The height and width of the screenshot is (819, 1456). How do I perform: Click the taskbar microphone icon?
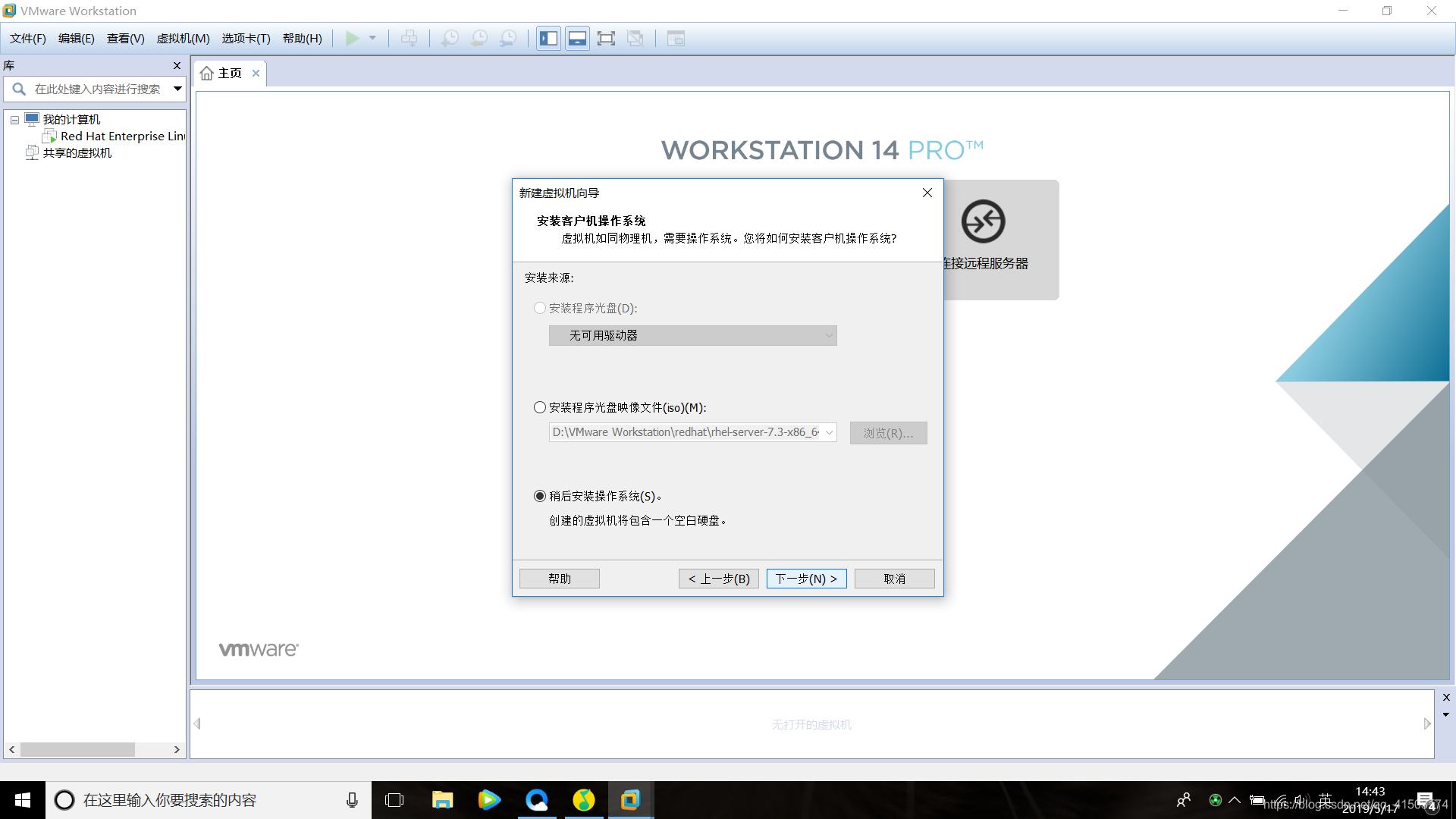(352, 800)
